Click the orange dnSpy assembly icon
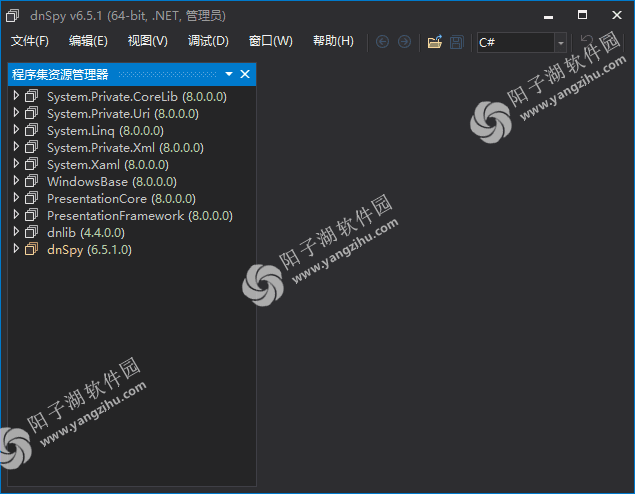 (x=32, y=249)
